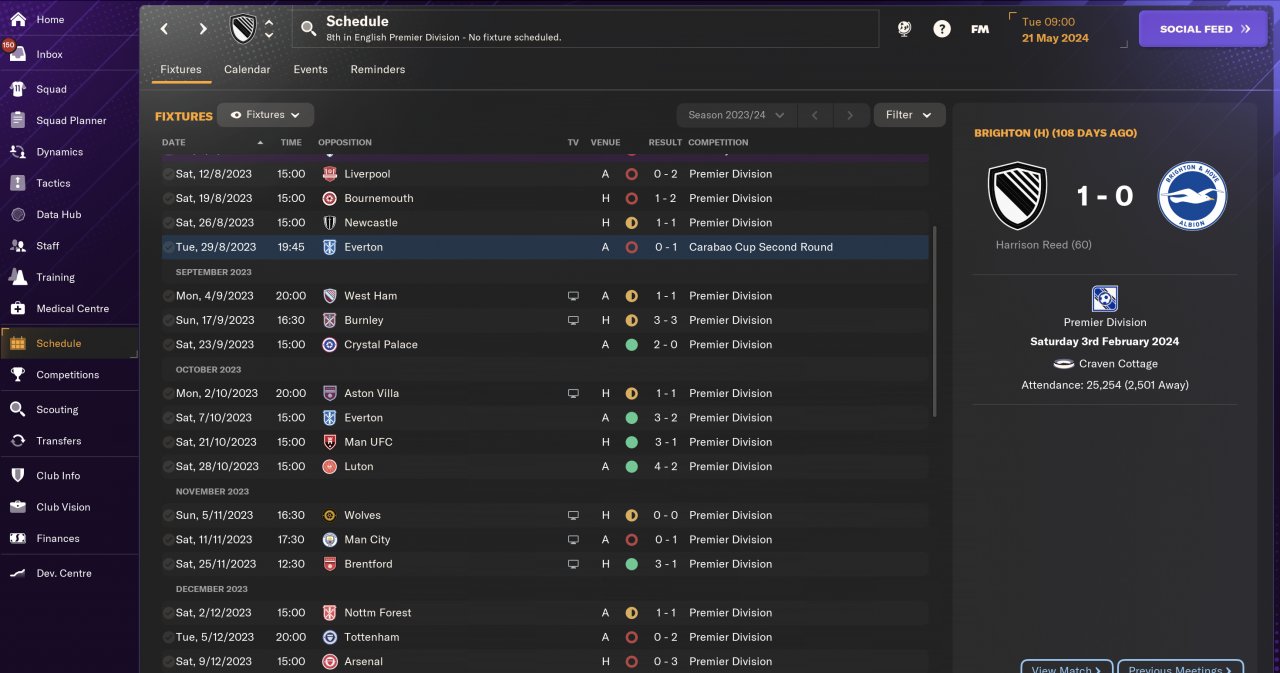Image resolution: width=1280 pixels, height=673 pixels.
Task: Click the world globe icon in top bar
Action: (905, 29)
